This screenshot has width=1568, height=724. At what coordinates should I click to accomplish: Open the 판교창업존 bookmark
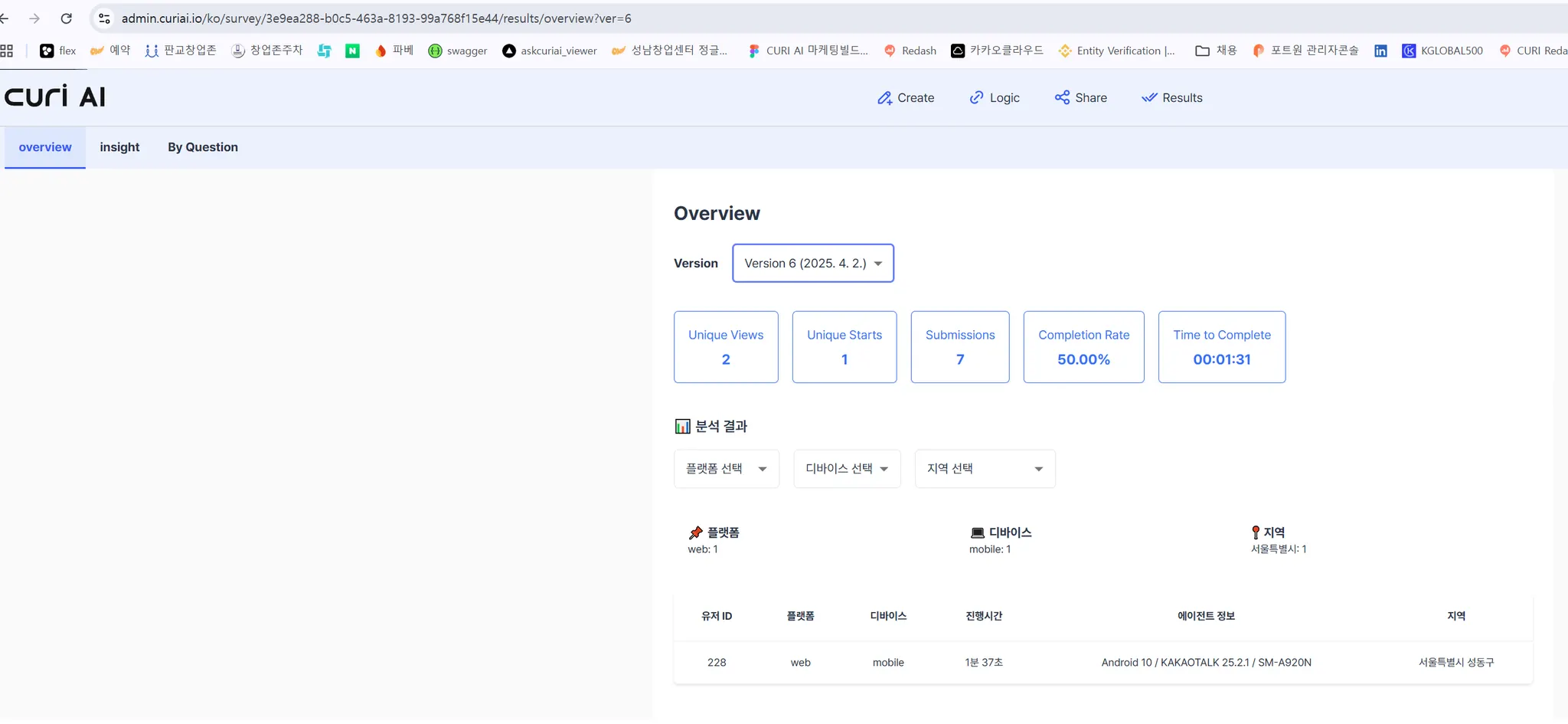point(181,51)
